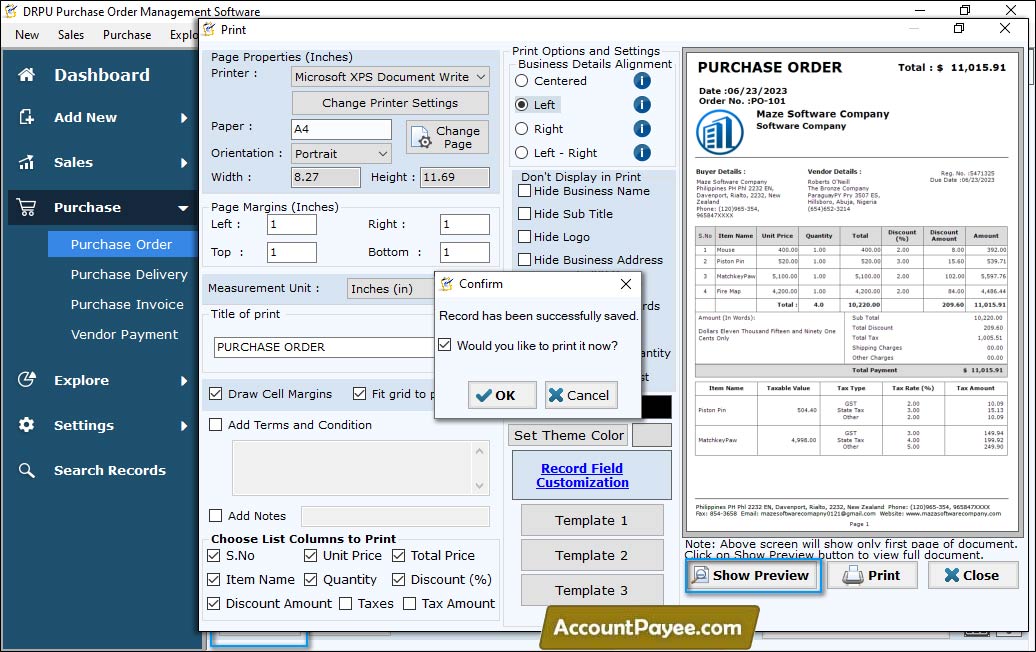Click the company logo in purchase order preview
Image resolution: width=1036 pixels, height=652 pixels.
point(720,132)
